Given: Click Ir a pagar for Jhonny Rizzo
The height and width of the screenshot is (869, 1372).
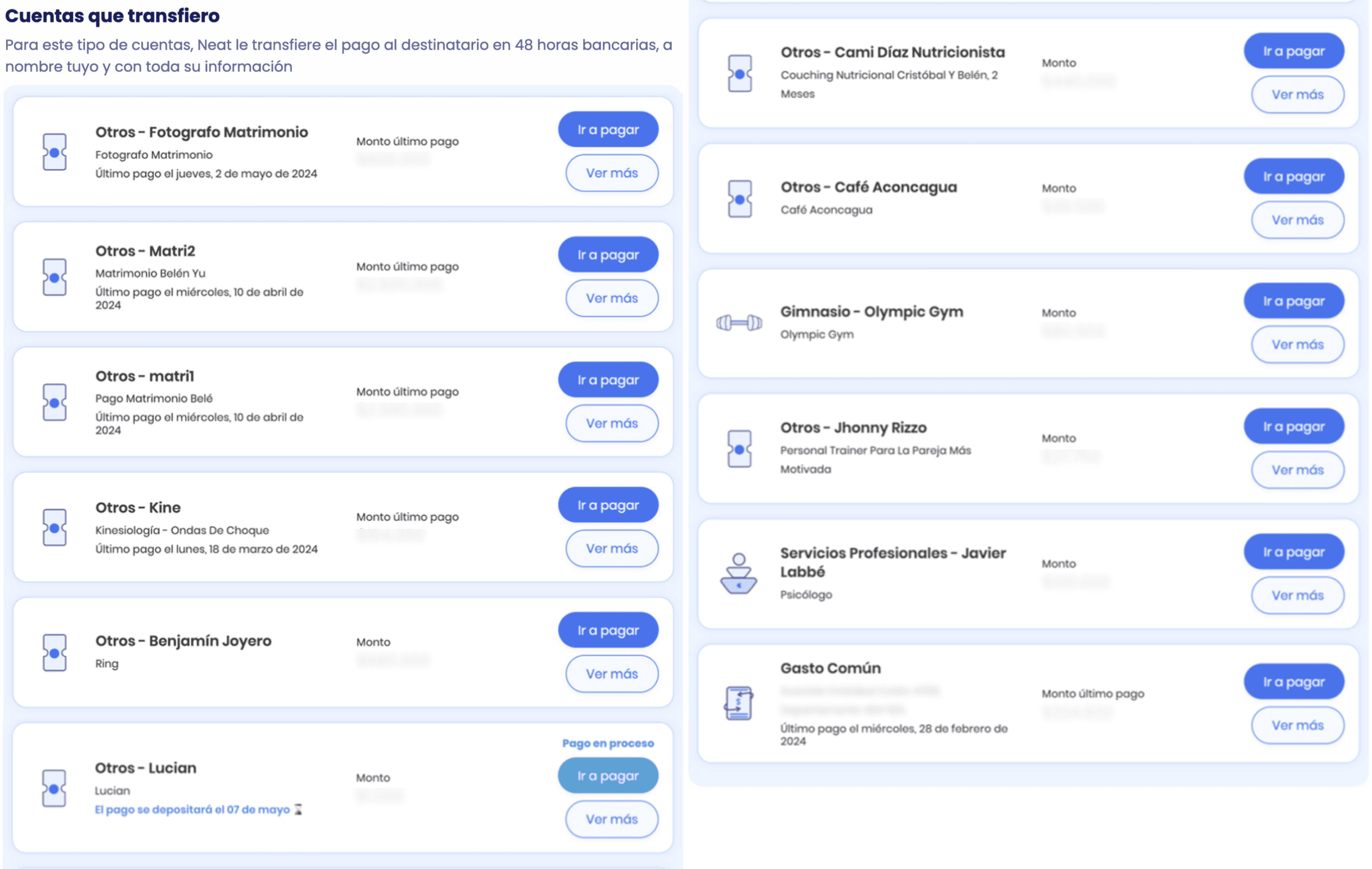Looking at the screenshot, I should click(x=1294, y=426).
